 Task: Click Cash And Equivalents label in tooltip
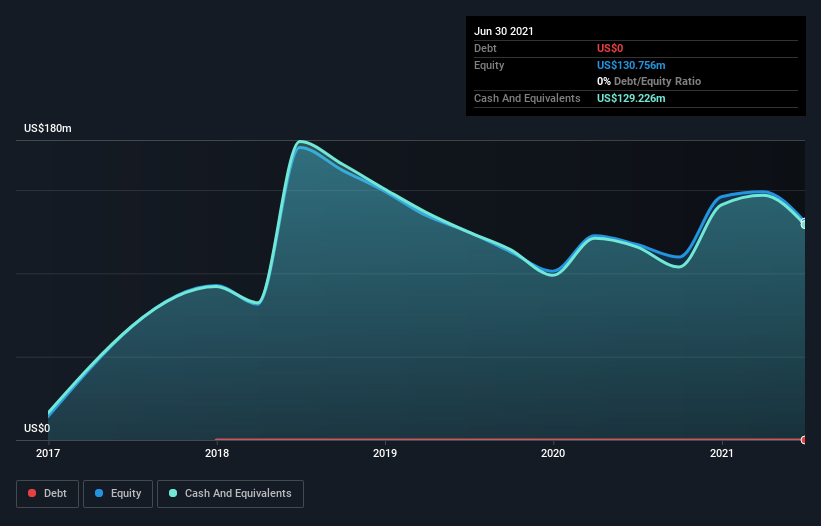click(x=527, y=98)
